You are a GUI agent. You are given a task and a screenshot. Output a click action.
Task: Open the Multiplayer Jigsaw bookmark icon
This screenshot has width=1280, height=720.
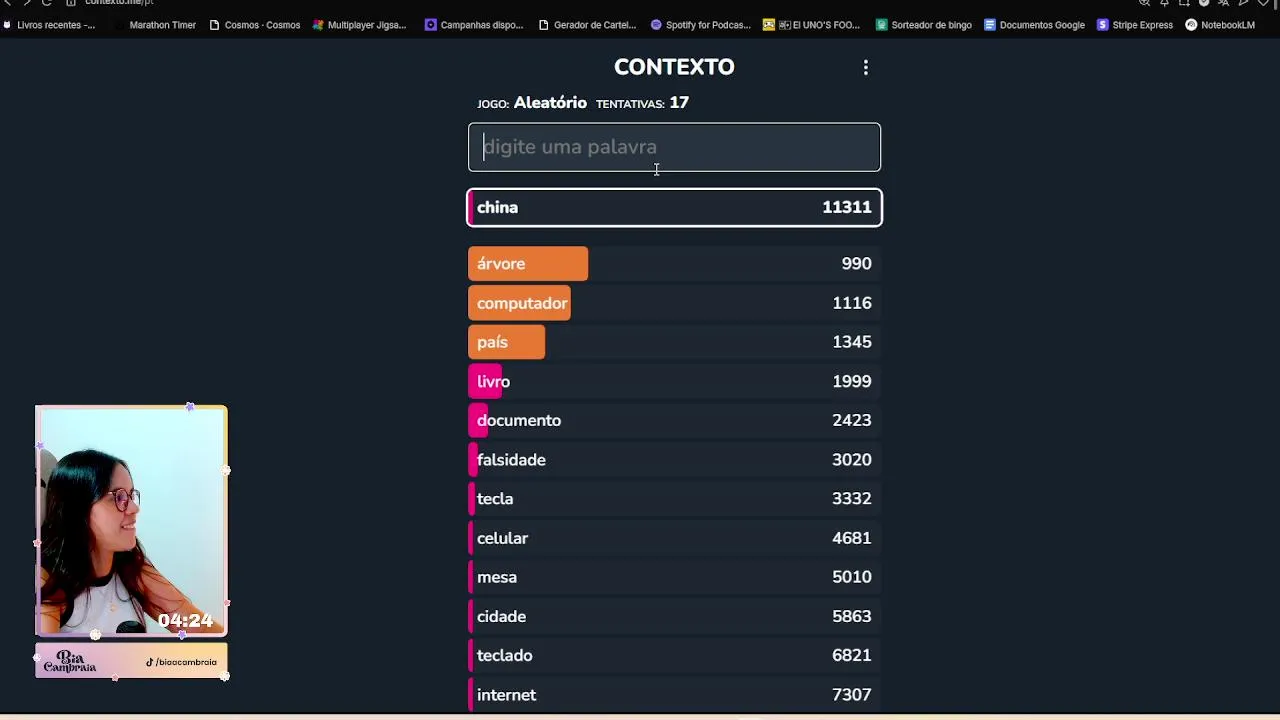(x=318, y=25)
